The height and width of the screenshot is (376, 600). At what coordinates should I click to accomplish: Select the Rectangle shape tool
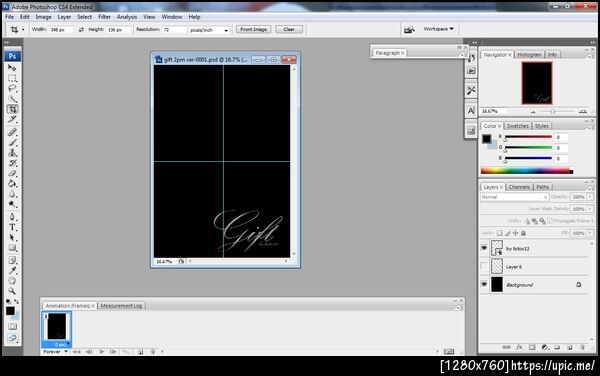pyautogui.click(x=12, y=248)
